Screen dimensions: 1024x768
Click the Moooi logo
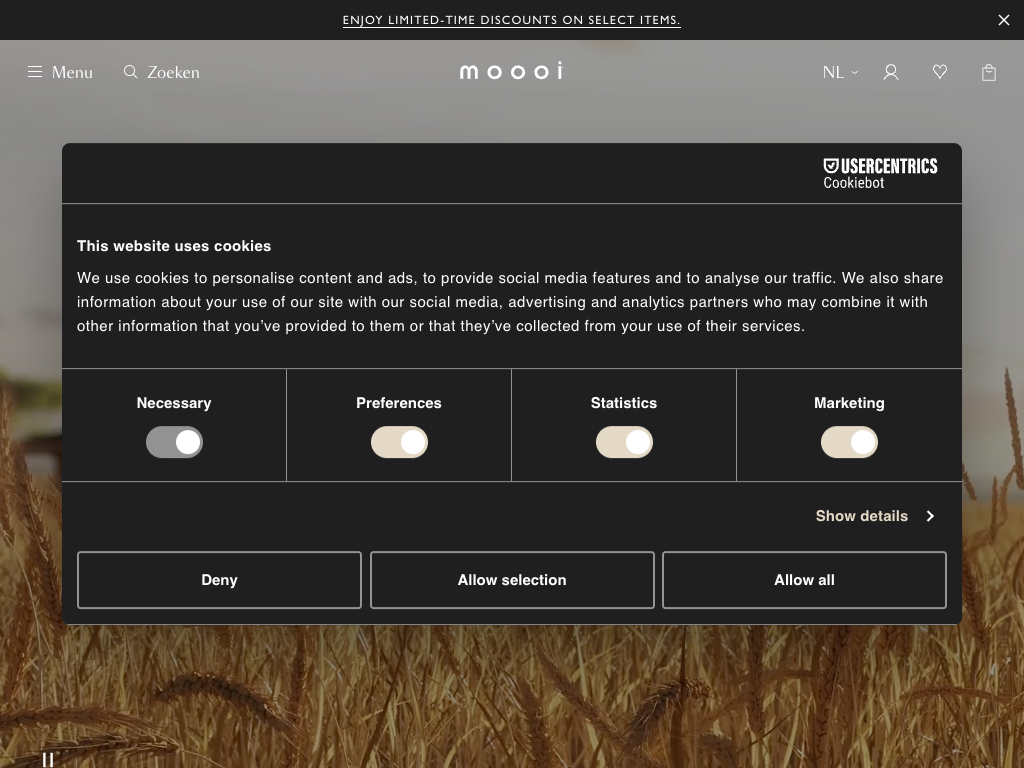(511, 71)
